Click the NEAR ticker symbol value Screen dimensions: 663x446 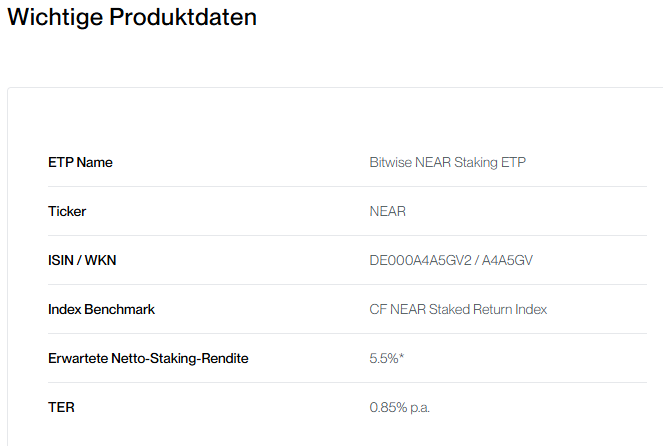388,211
